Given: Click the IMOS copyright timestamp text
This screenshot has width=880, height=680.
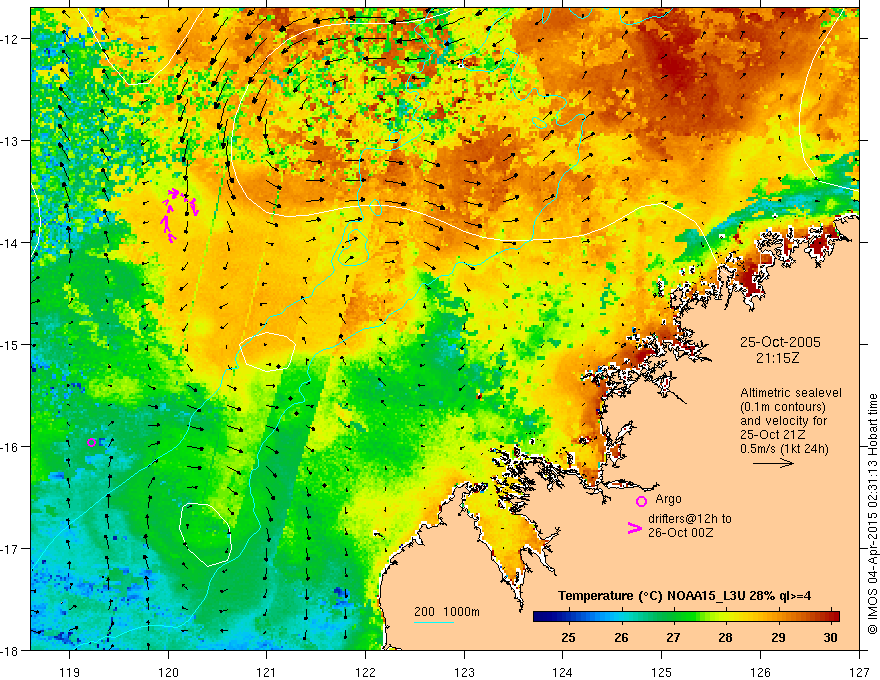Looking at the screenshot, I should pyautogui.click(x=873, y=513).
